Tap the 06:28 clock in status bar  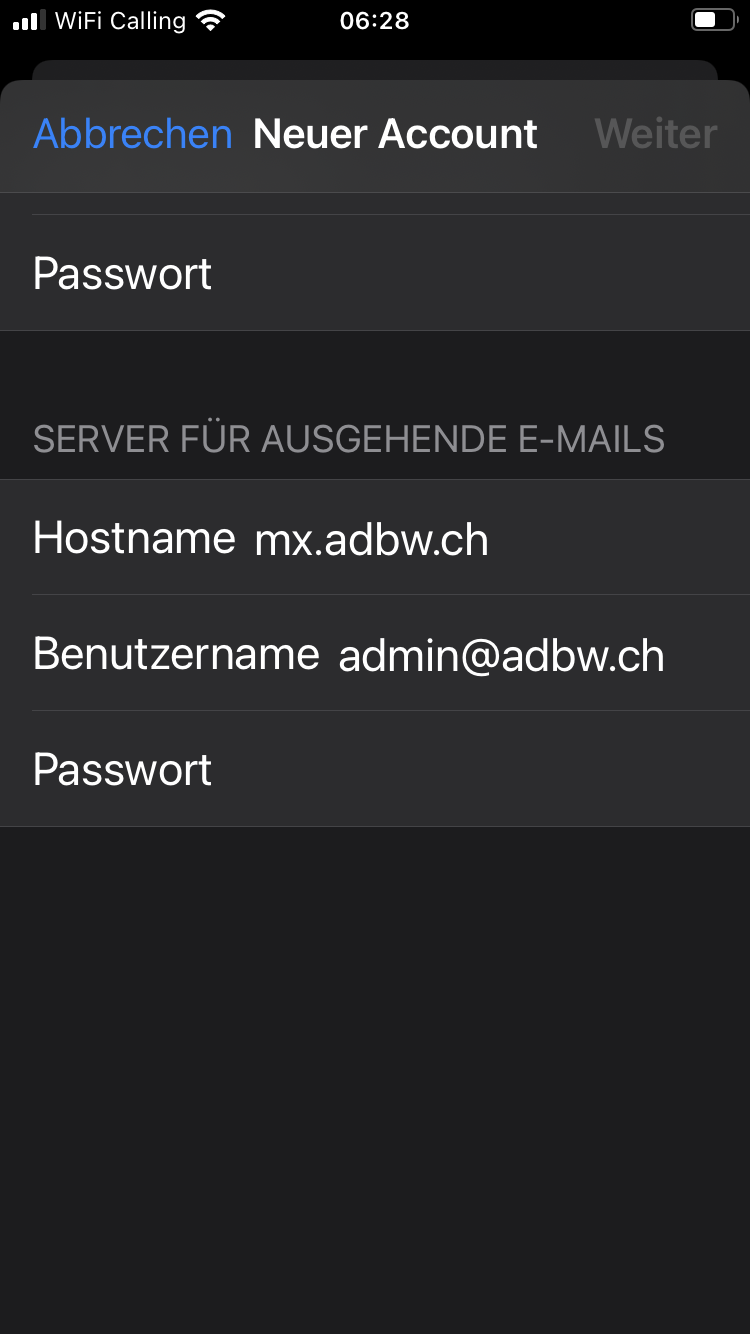point(374,21)
